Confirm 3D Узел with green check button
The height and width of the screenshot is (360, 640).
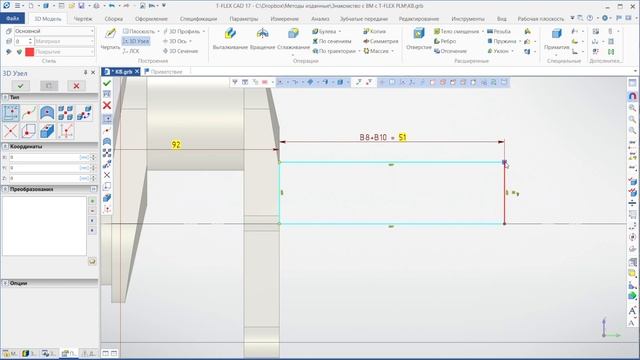20,86
